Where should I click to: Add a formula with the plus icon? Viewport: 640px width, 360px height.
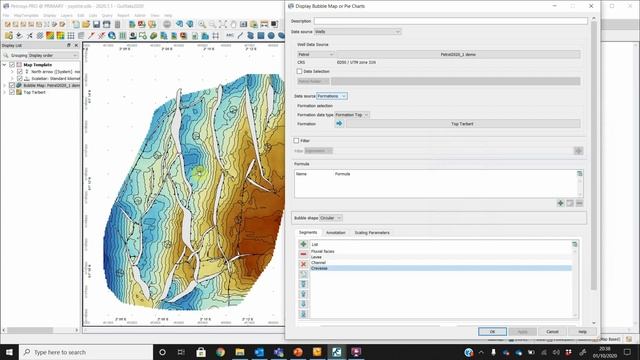tap(560, 203)
